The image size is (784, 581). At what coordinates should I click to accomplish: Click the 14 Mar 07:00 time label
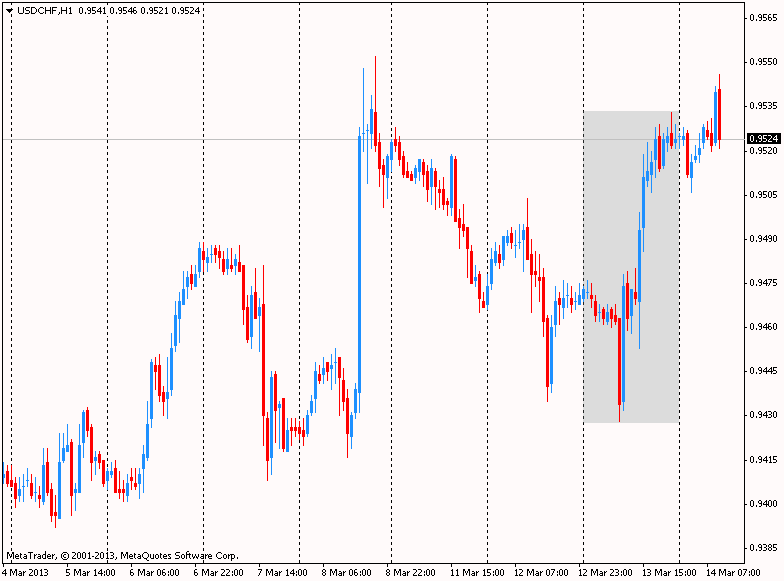pos(733,572)
